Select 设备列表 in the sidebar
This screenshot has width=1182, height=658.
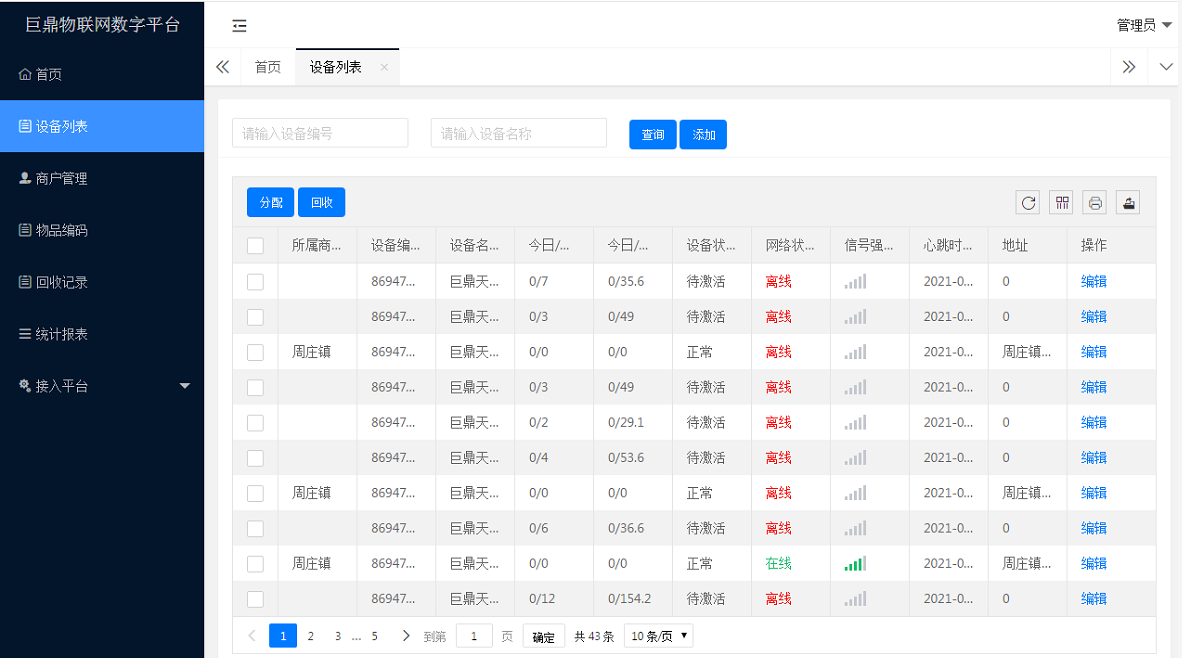click(x=102, y=126)
